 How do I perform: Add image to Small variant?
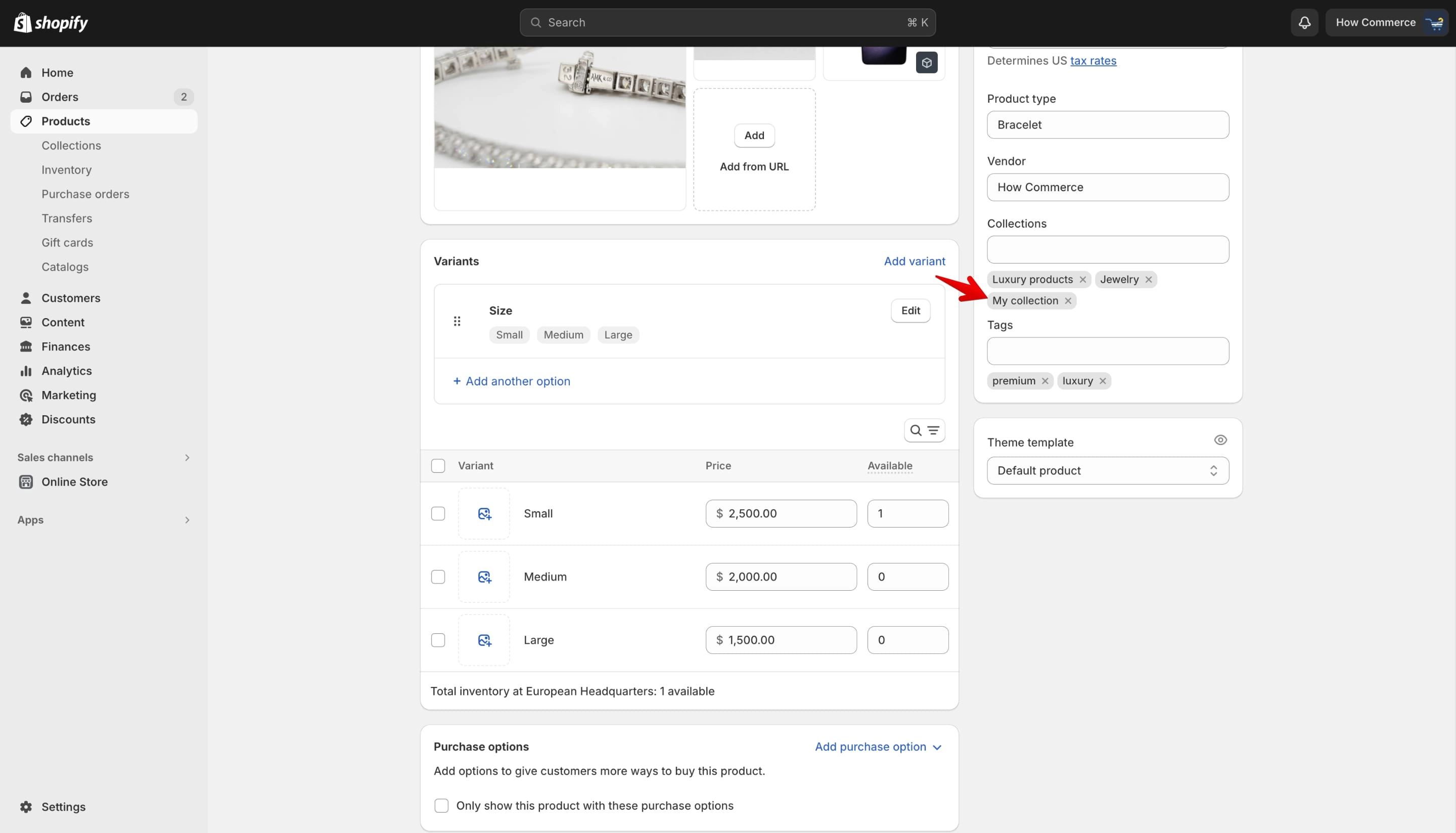click(484, 514)
